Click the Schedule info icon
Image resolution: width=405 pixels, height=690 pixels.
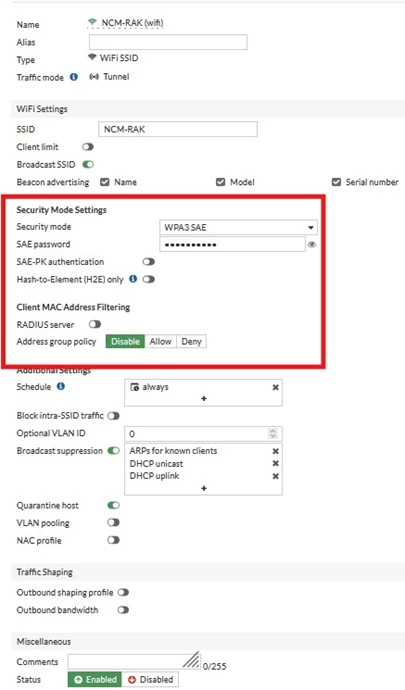click(x=61, y=386)
